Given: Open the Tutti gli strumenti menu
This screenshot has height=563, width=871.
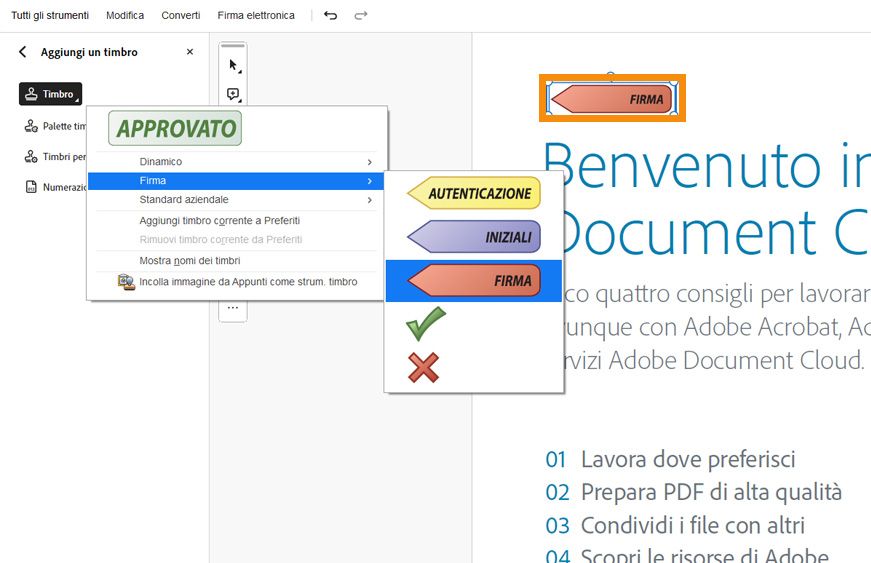Looking at the screenshot, I should tap(50, 16).
